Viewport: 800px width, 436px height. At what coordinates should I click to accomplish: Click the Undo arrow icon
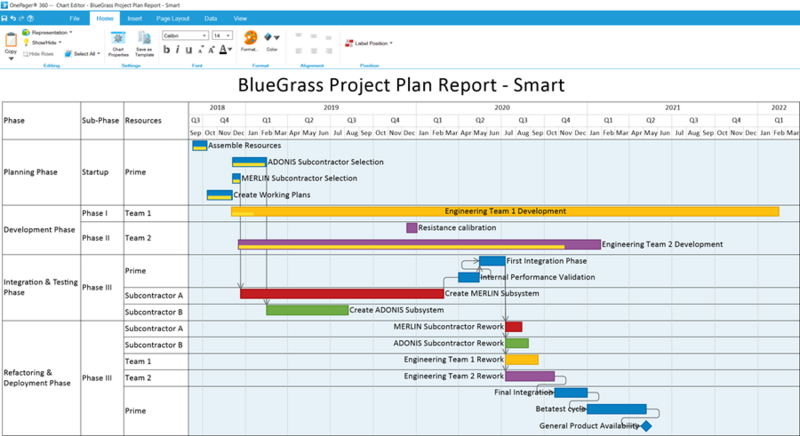pos(13,18)
